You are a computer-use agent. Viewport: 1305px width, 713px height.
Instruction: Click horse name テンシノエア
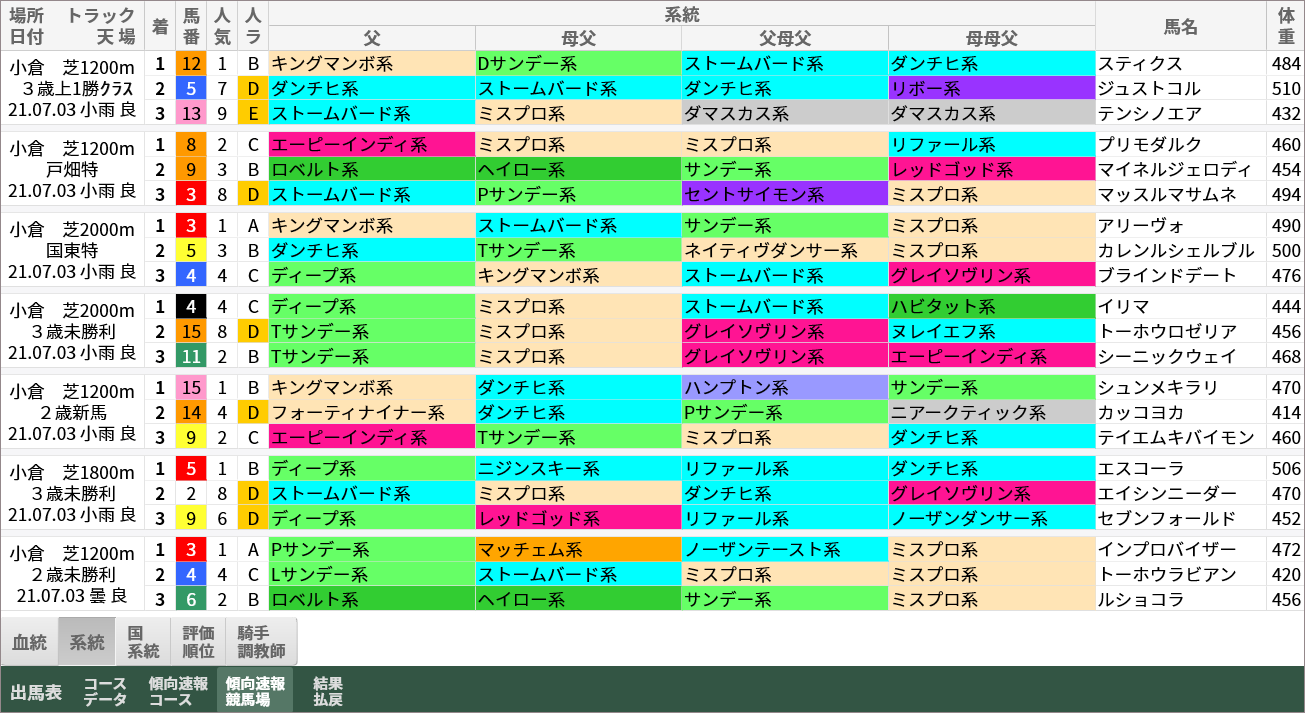1149,113
